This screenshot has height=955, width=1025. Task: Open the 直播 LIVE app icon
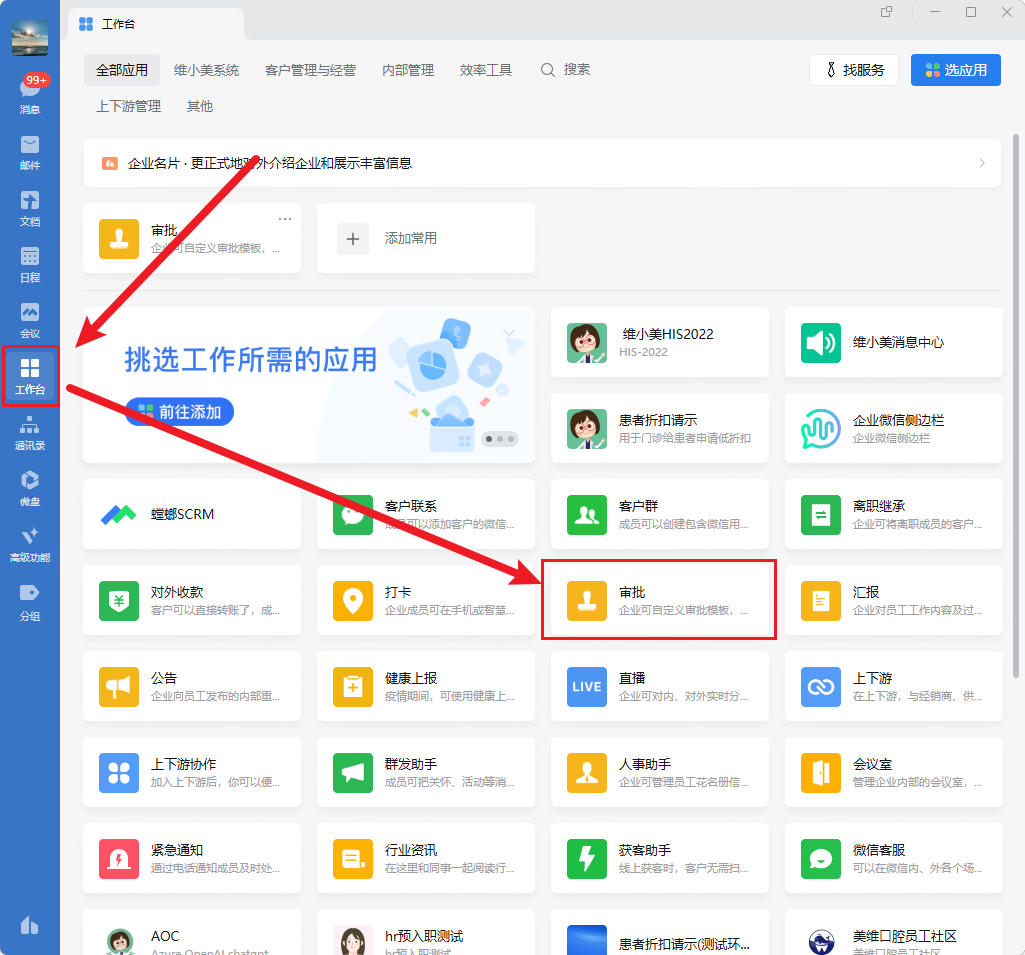(x=586, y=686)
